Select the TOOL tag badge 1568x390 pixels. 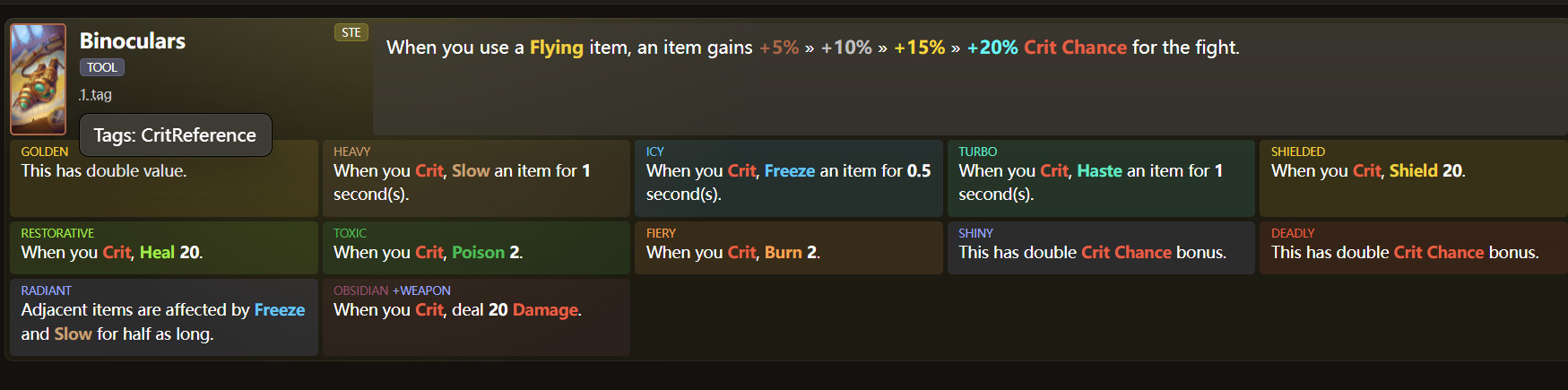[101, 67]
